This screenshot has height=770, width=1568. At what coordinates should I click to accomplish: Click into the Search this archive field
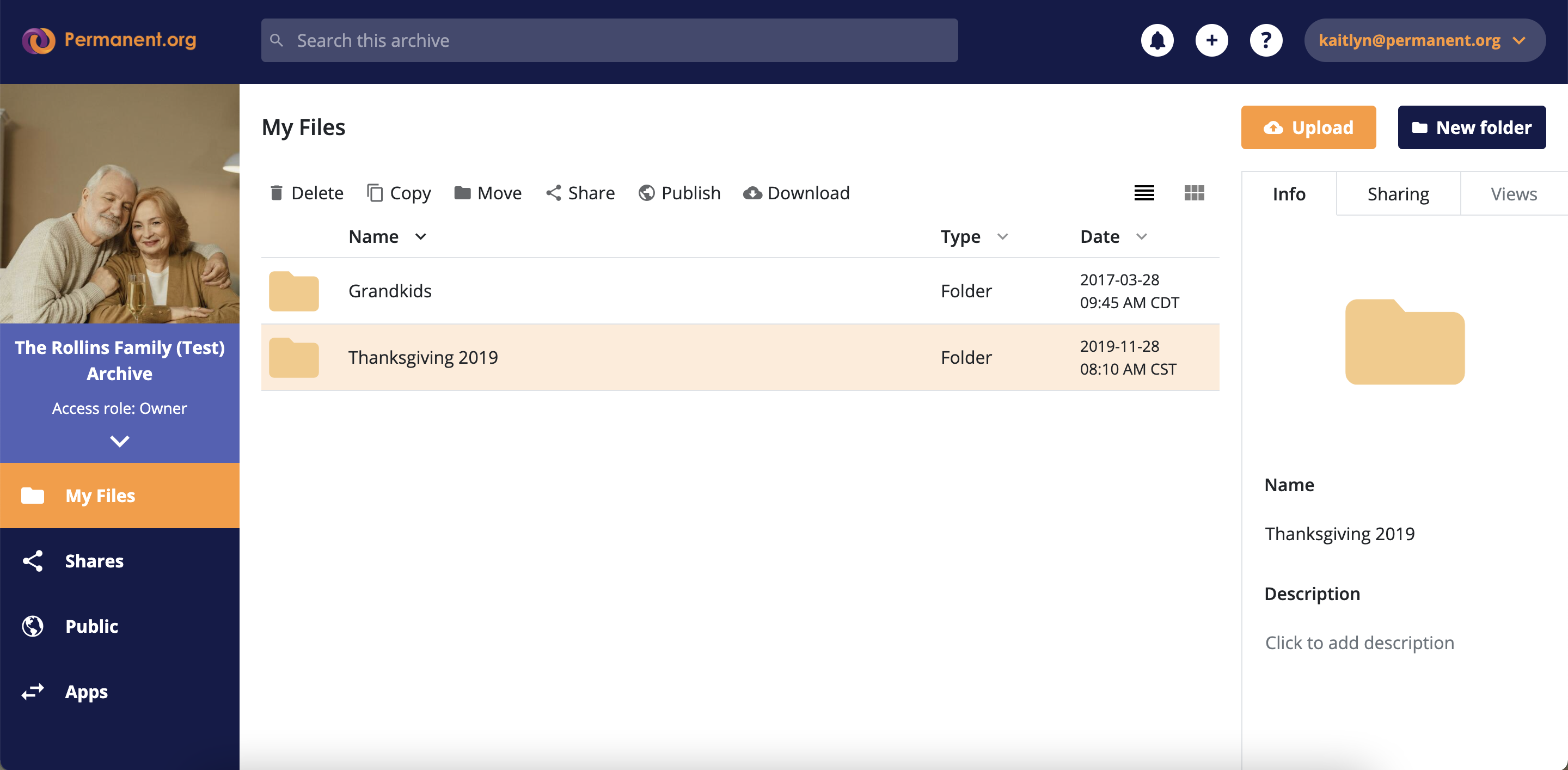tap(609, 40)
